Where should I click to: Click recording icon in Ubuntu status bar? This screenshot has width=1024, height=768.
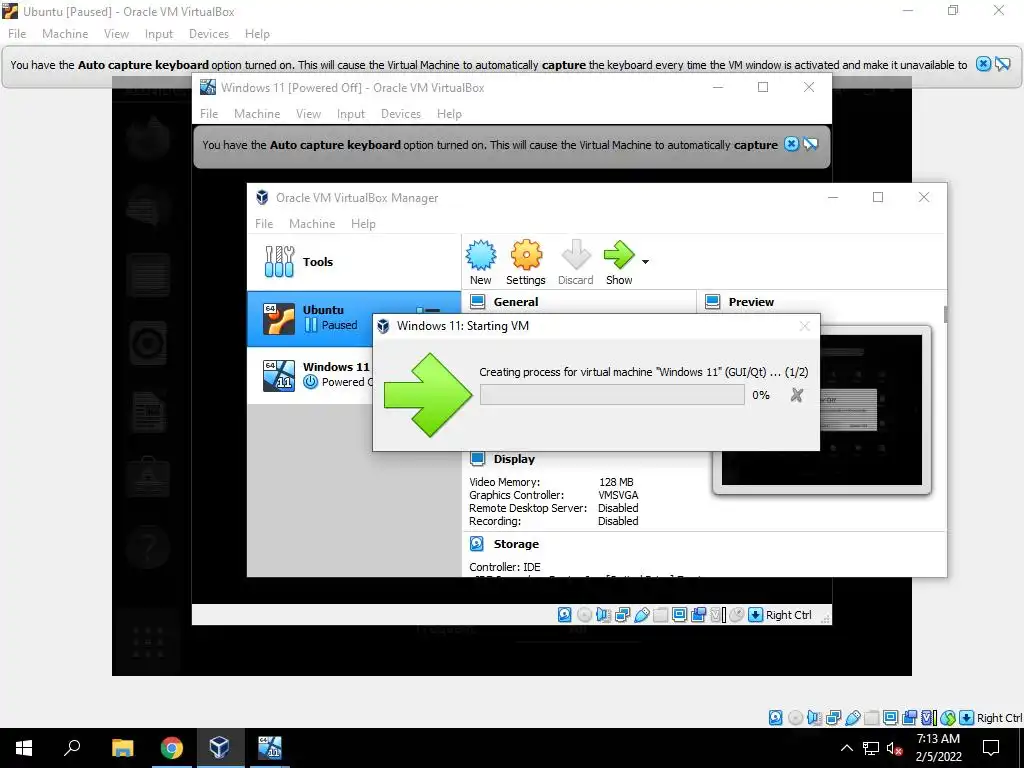coord(909,718)
